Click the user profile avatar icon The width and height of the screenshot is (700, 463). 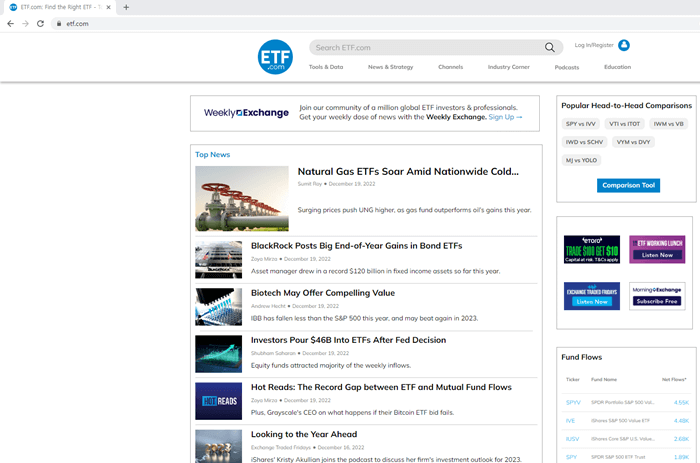624,45
